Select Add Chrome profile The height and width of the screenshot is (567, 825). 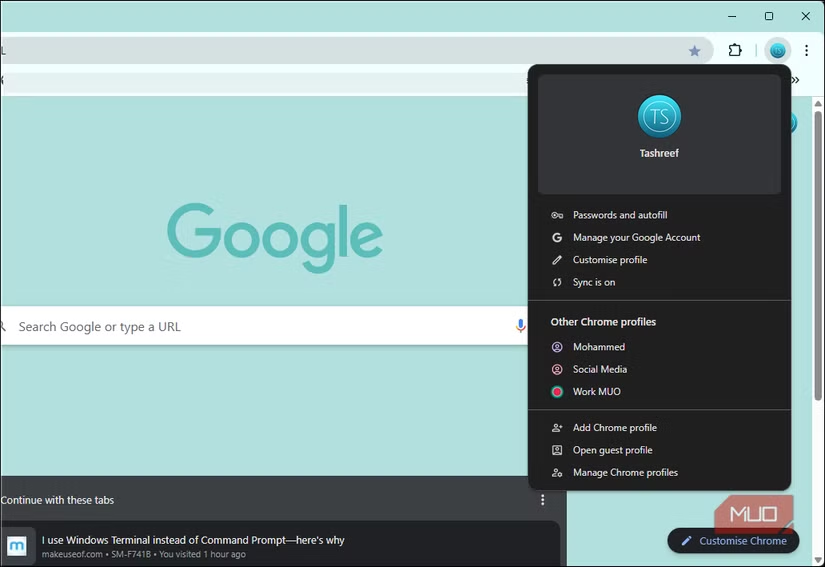614,428
